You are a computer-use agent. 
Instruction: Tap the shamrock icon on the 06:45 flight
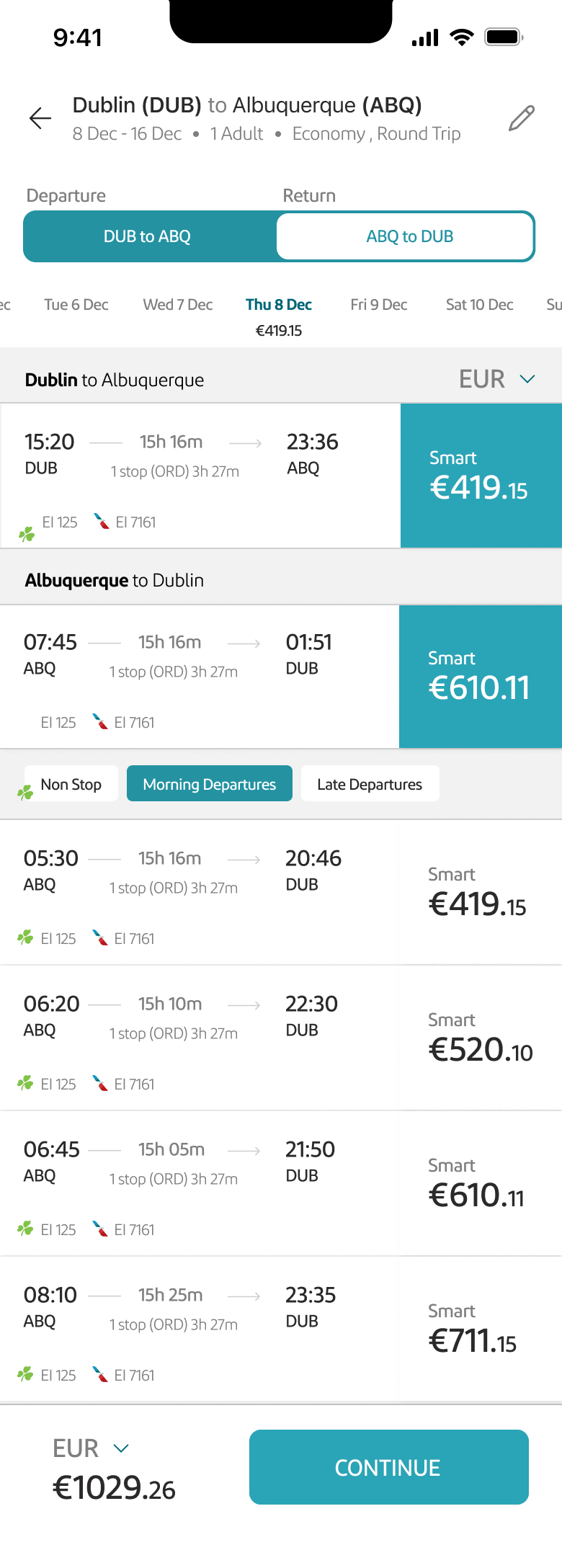pos(25,1228)
